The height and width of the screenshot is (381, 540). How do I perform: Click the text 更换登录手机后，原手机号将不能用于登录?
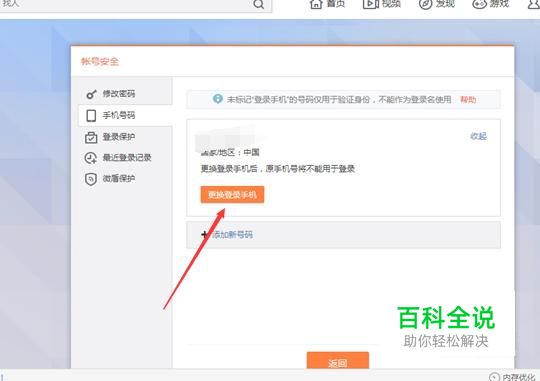point(278,169)
